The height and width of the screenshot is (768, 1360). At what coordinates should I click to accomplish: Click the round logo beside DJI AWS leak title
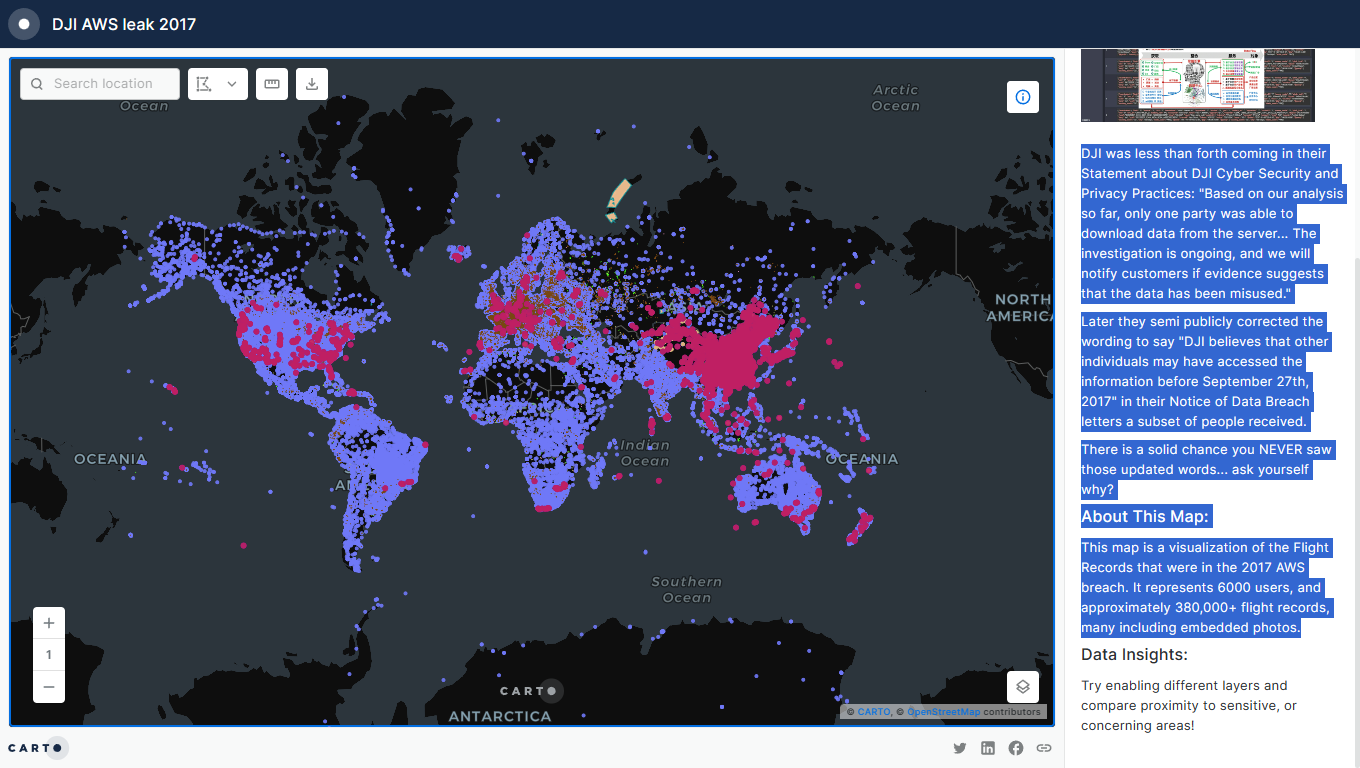point(24,24)
